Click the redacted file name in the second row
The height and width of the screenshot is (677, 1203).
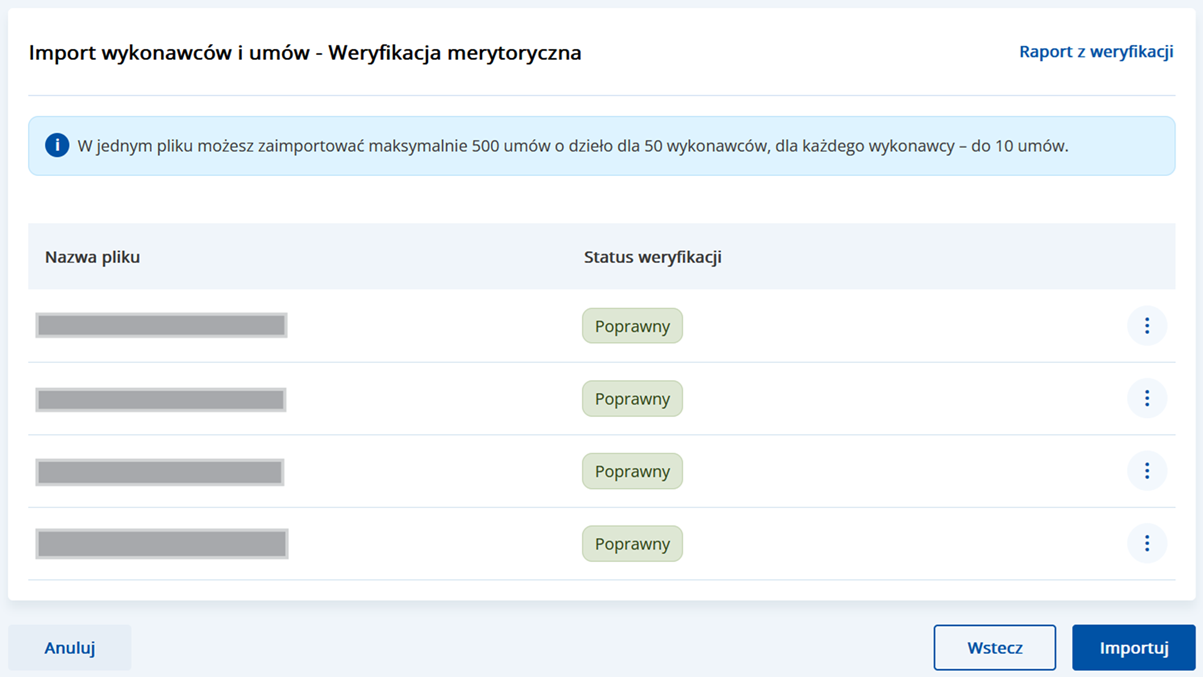pos(161,400)
